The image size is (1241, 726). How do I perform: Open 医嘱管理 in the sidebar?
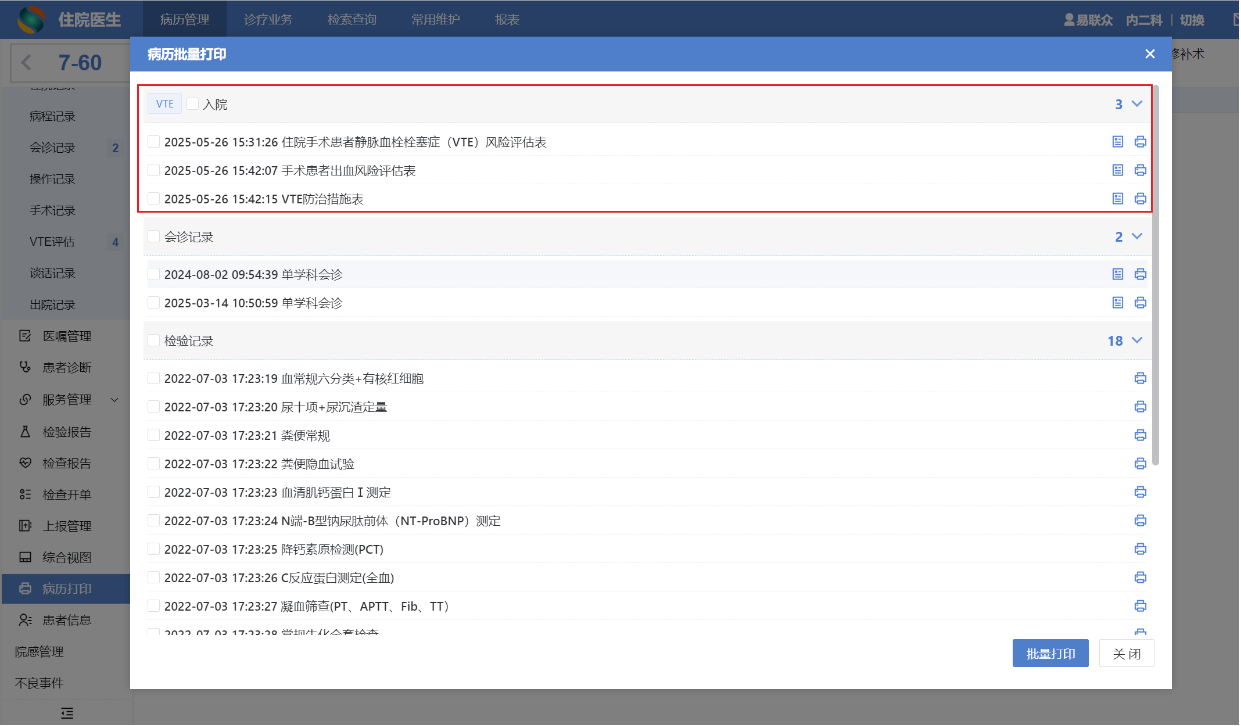click(65, 336)
